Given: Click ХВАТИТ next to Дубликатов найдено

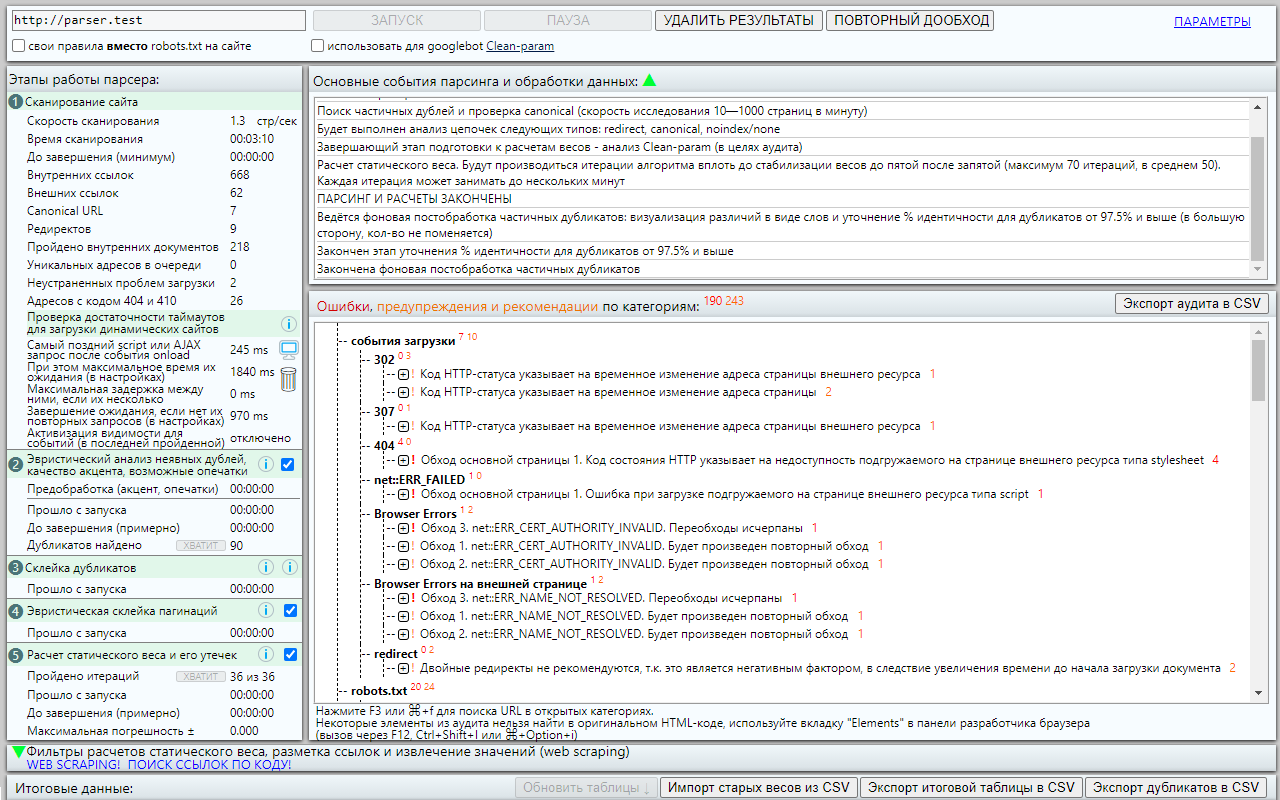Looking at the screenshot, I should click(x=201, y=546).
